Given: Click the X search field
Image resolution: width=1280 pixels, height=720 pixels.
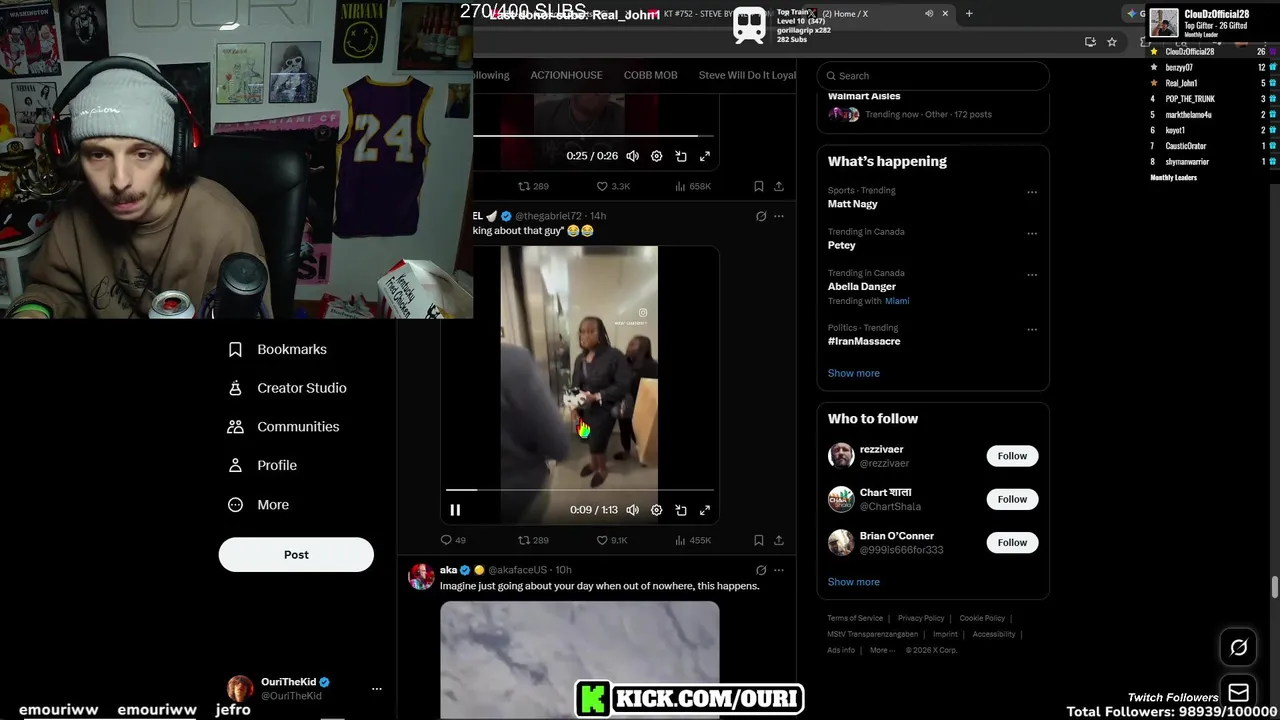Looking at the screenshot, I should pos(933,75).
